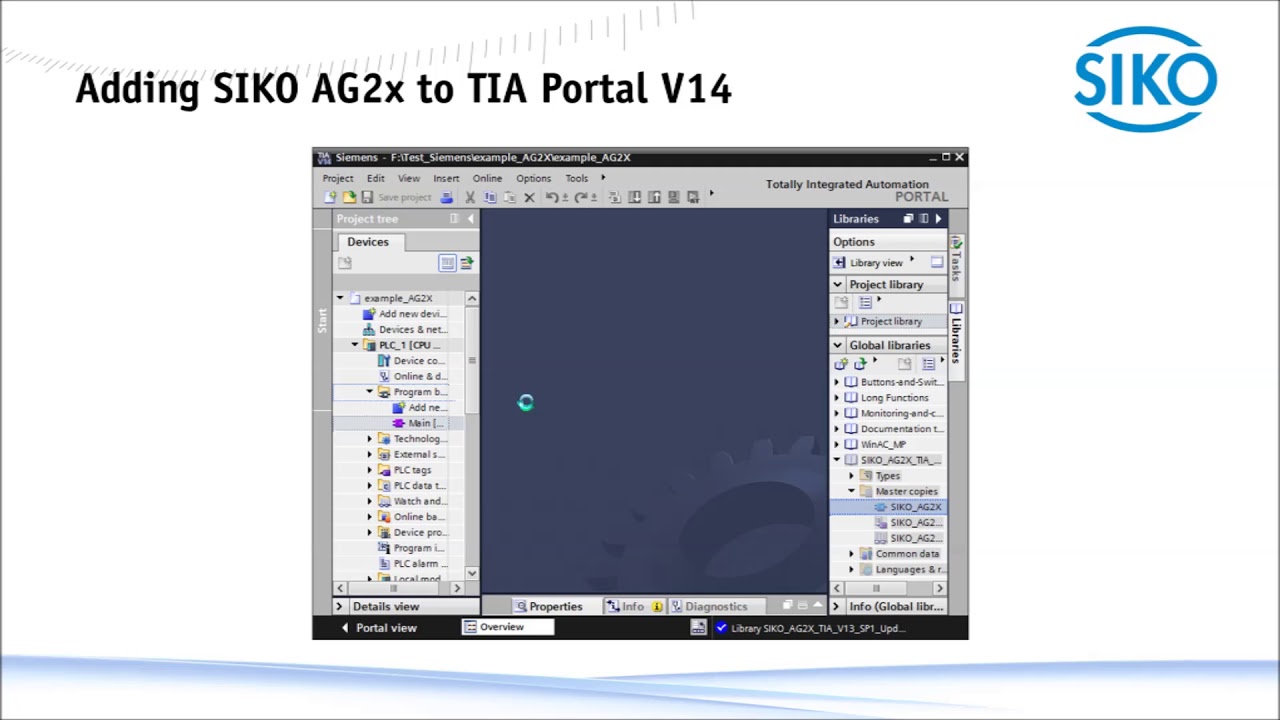Screen dimensions: 1280x720
Task: Click the Copy toolbar icon
Action: pyautogui.click(x=490, y=197)
